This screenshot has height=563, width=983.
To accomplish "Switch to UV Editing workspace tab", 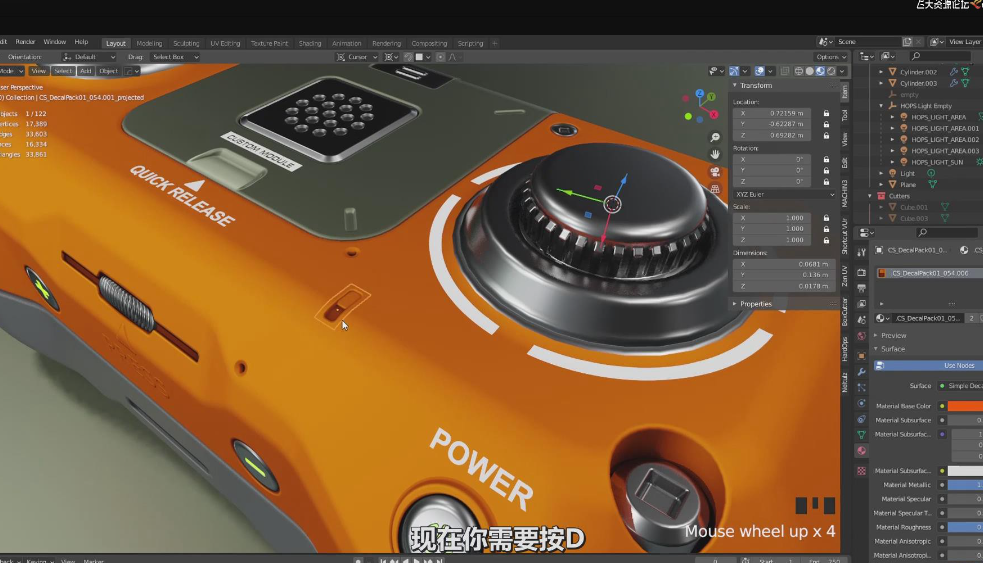I will click(225, 43).
